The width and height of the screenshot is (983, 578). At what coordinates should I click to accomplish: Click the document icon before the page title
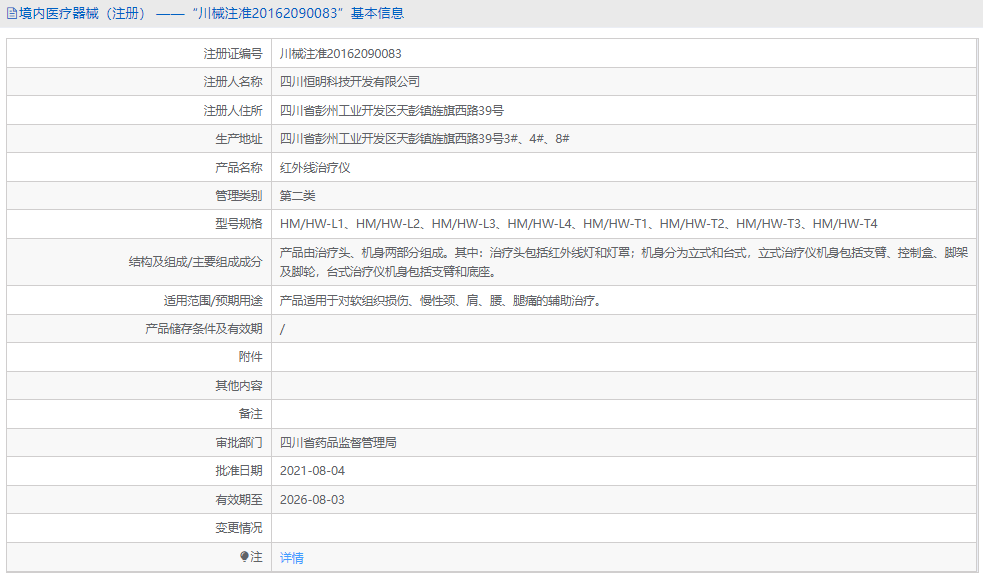tap(12, 13)
